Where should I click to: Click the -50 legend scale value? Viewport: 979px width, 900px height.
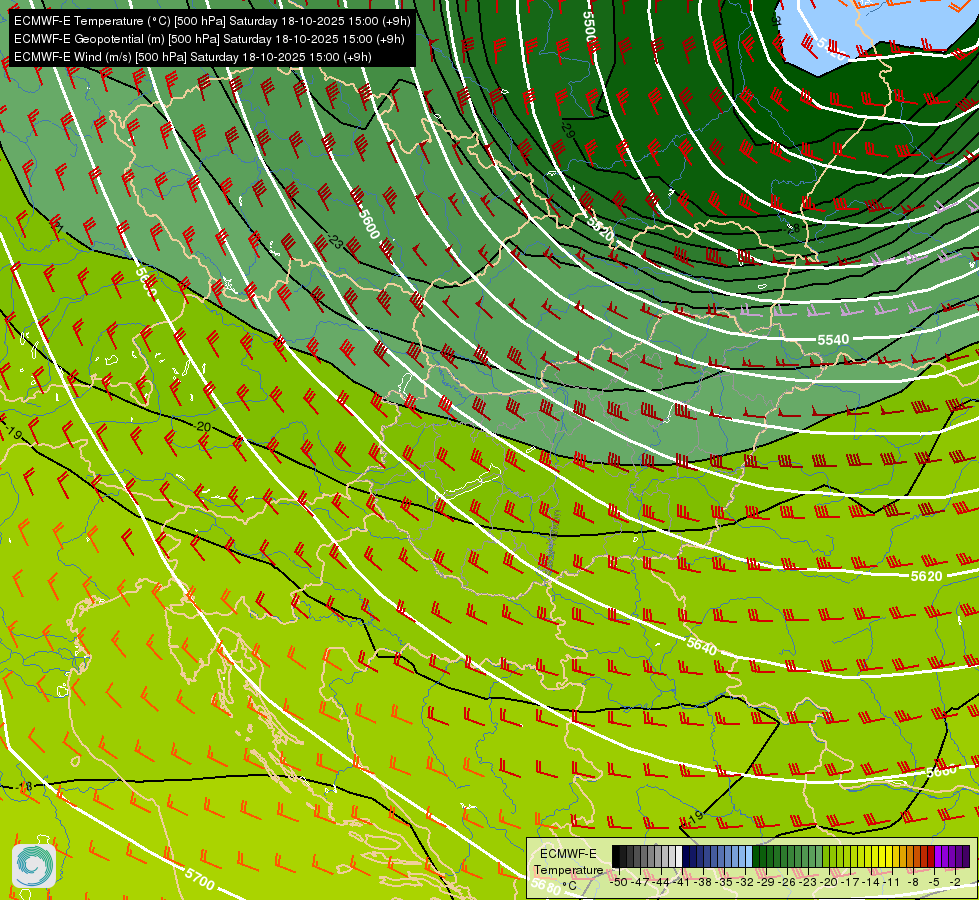point(619,882)
